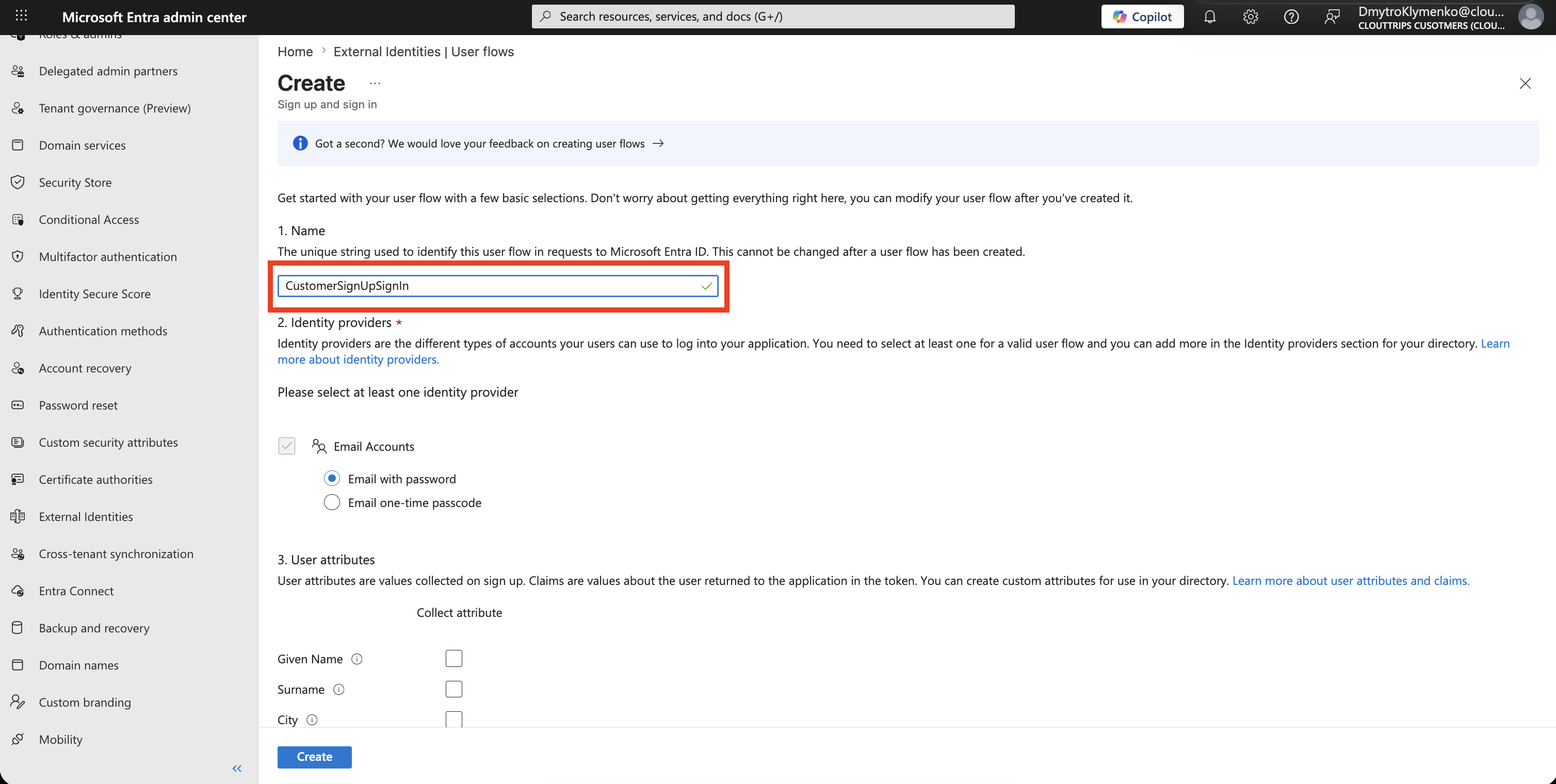Click the Authentication methods sidebar icon
The height and width of the screenshot is (784, 1556).
[x=18, y=331]
